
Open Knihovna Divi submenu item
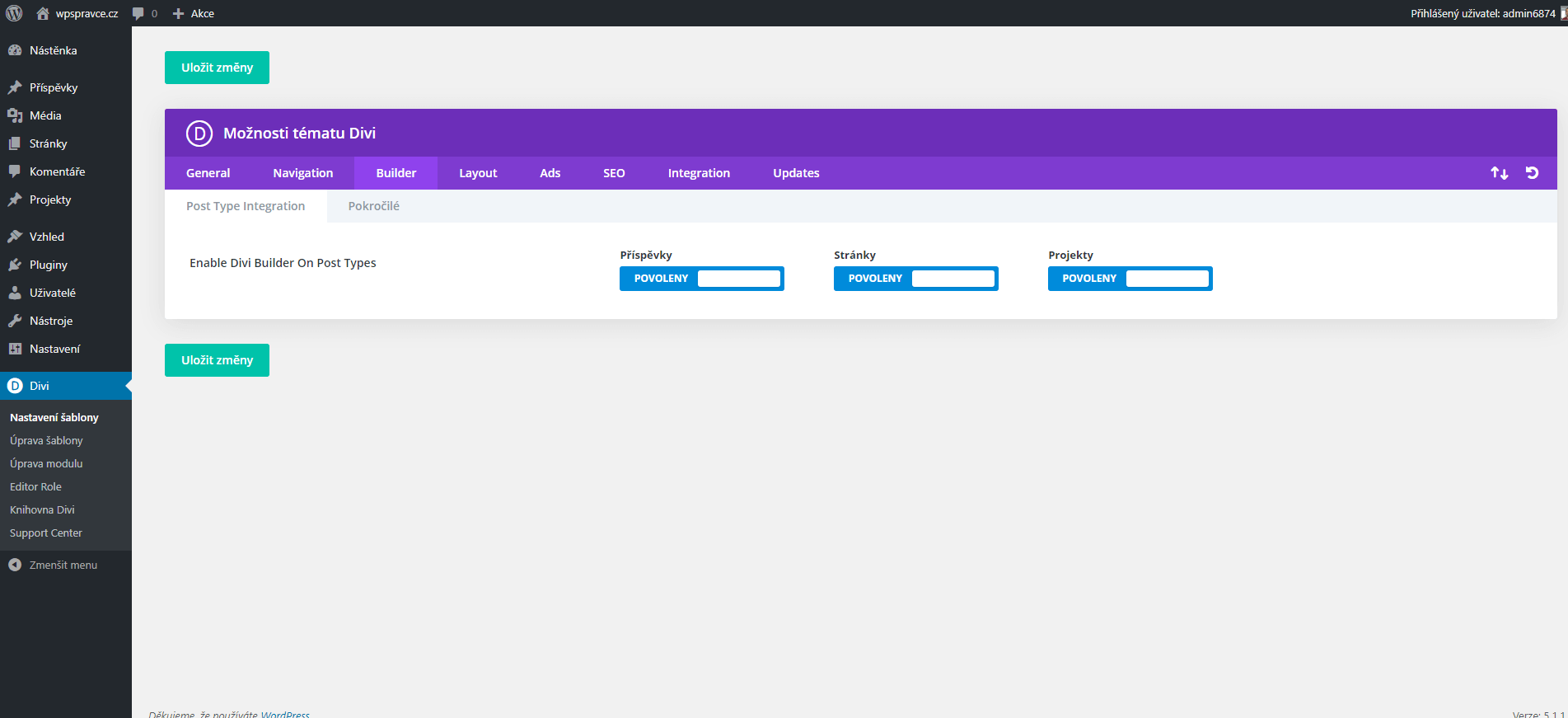click(42, 510)
